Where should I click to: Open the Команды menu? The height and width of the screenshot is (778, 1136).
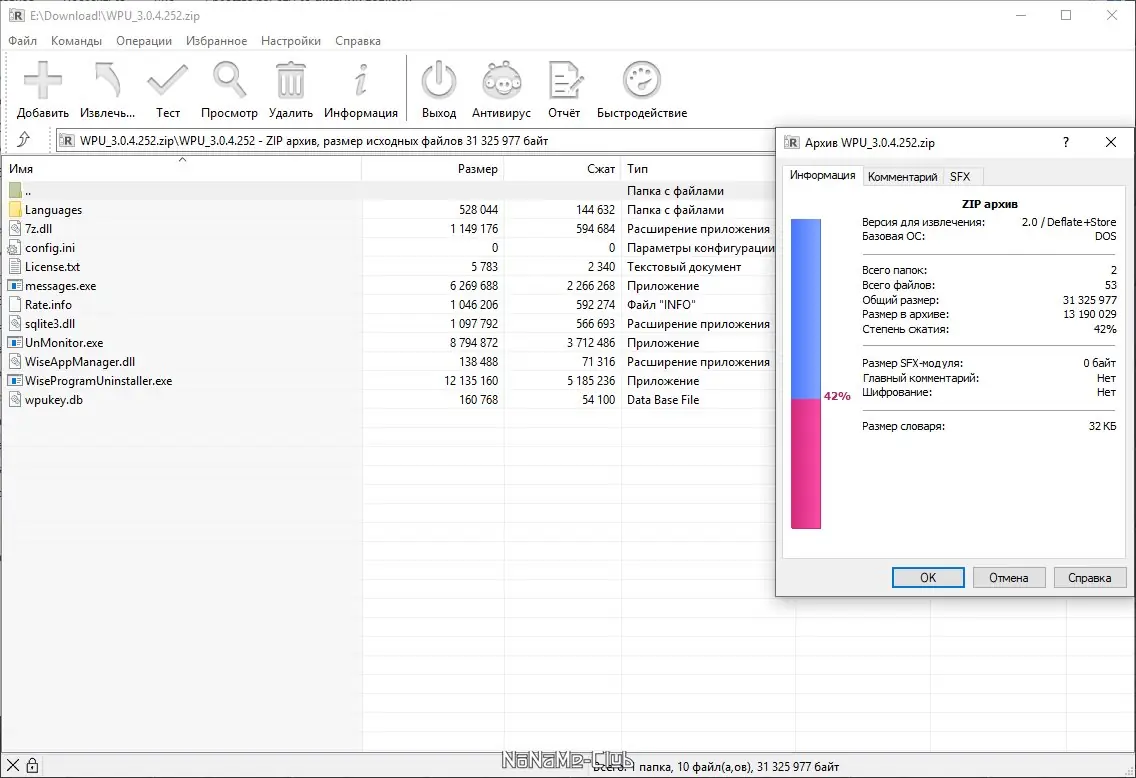pyautogui.click(x=76, y=41)
